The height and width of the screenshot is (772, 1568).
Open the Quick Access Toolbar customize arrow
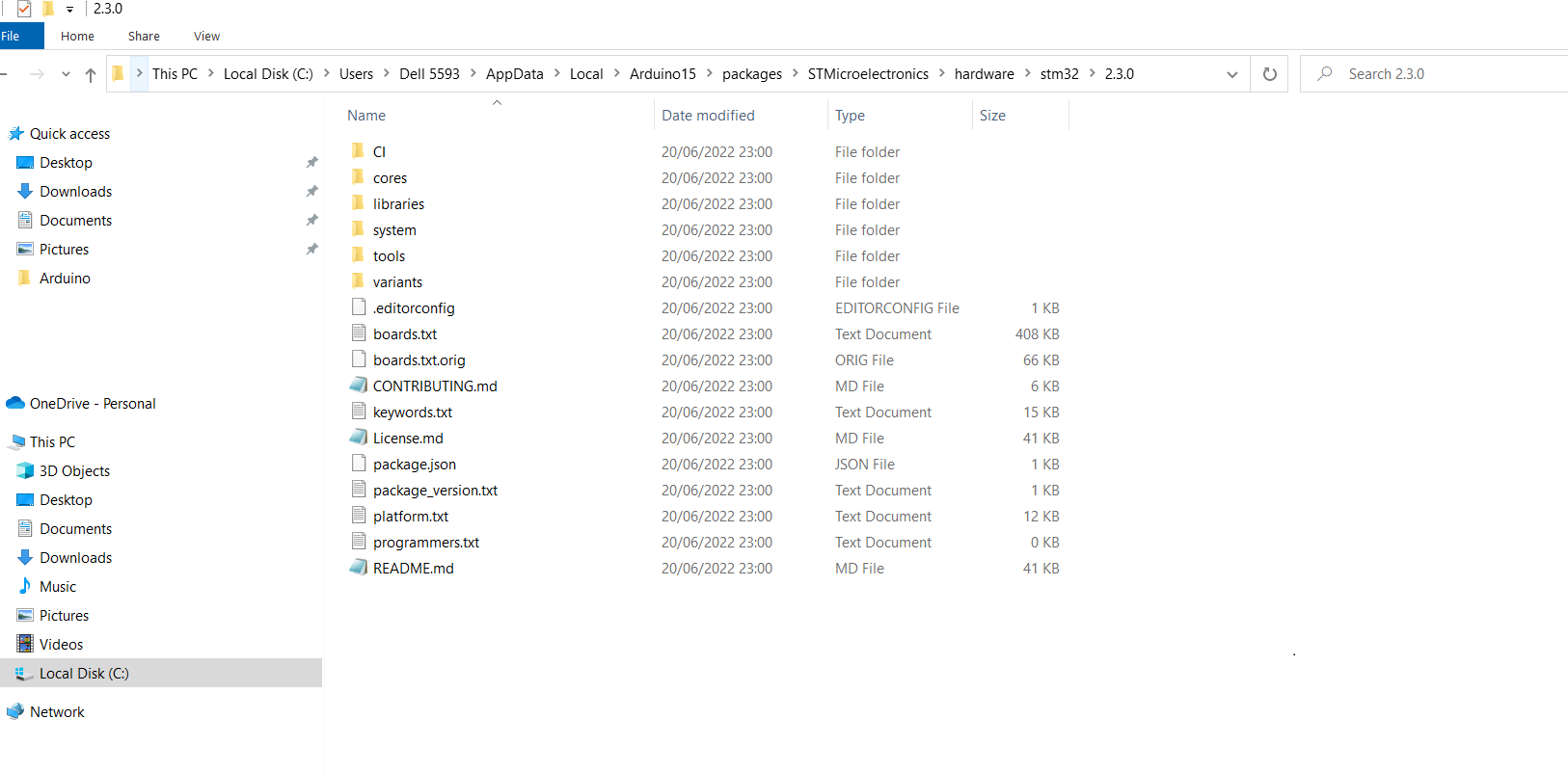click(x=69, y=10)
